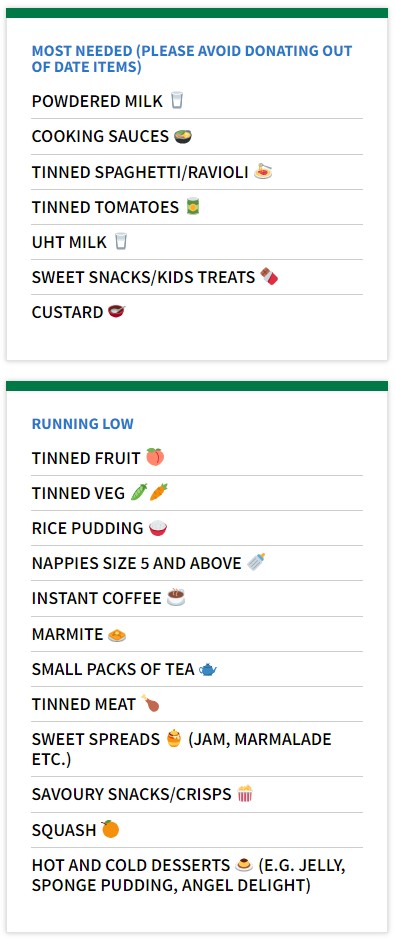Image resolution: width=395 pixels, height=940 pixels.
Task: Click the chocolate bar icon
Action: 269,276
